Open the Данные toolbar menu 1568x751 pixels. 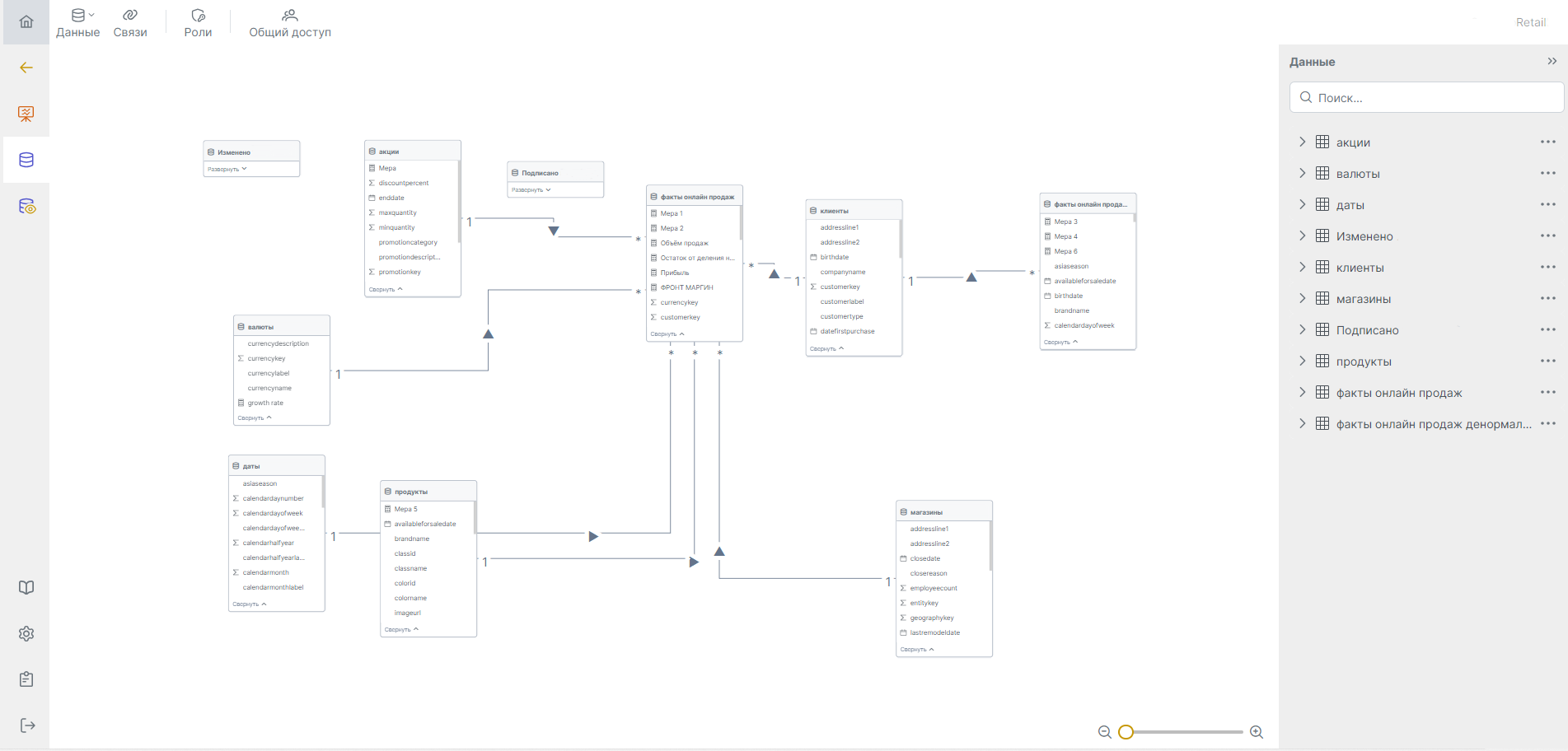click(x=78, y=23)
